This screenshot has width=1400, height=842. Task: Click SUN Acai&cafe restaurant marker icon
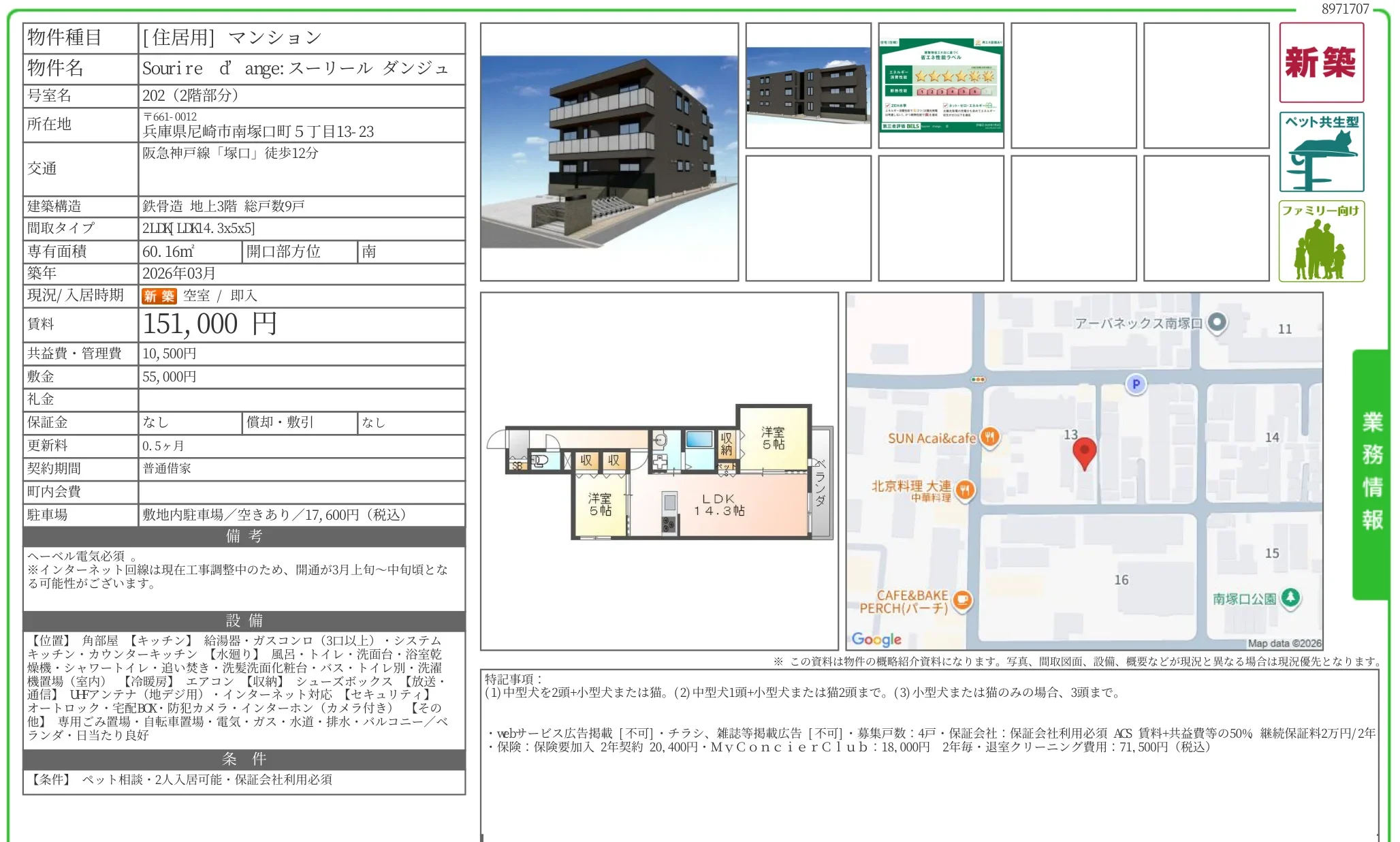990,437
